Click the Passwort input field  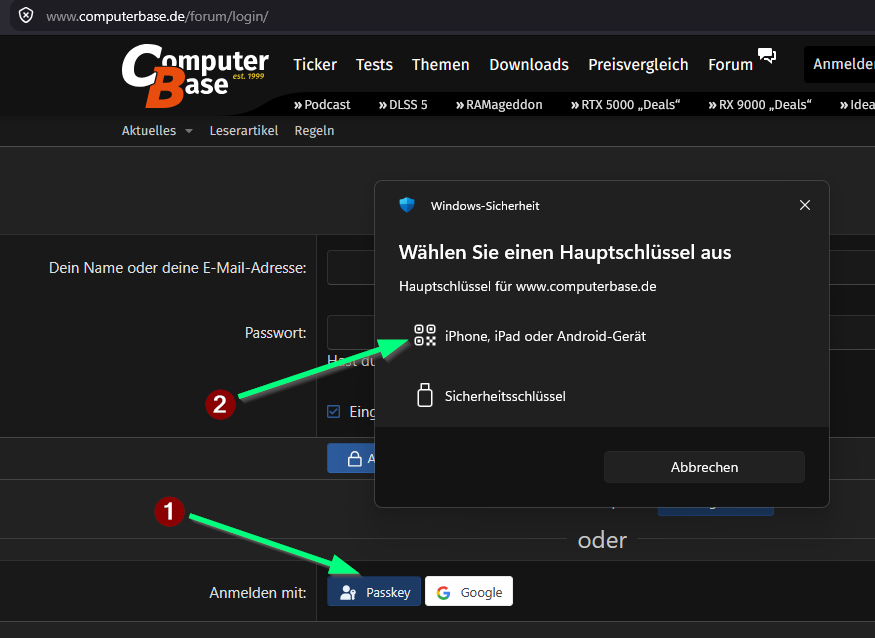click(x=351, y=332)
